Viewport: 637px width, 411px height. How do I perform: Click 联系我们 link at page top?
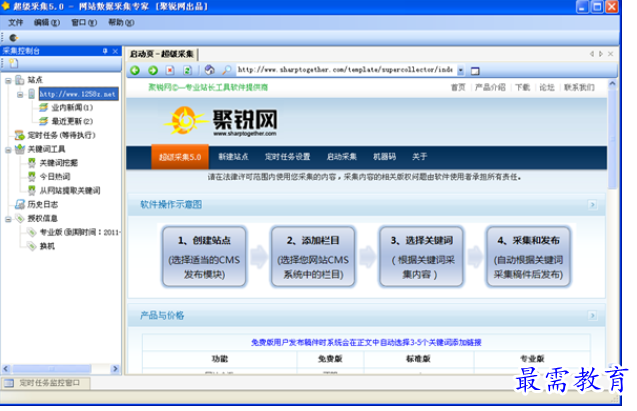tap(579, 87)
